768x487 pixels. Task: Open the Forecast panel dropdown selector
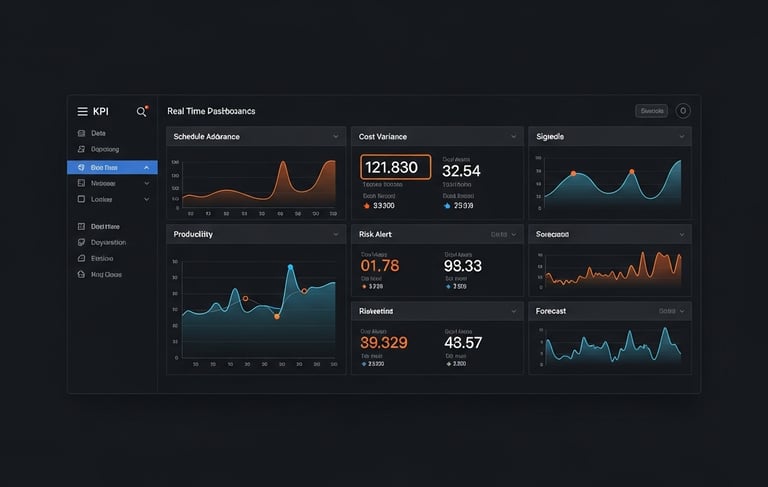tap(672, 311)
